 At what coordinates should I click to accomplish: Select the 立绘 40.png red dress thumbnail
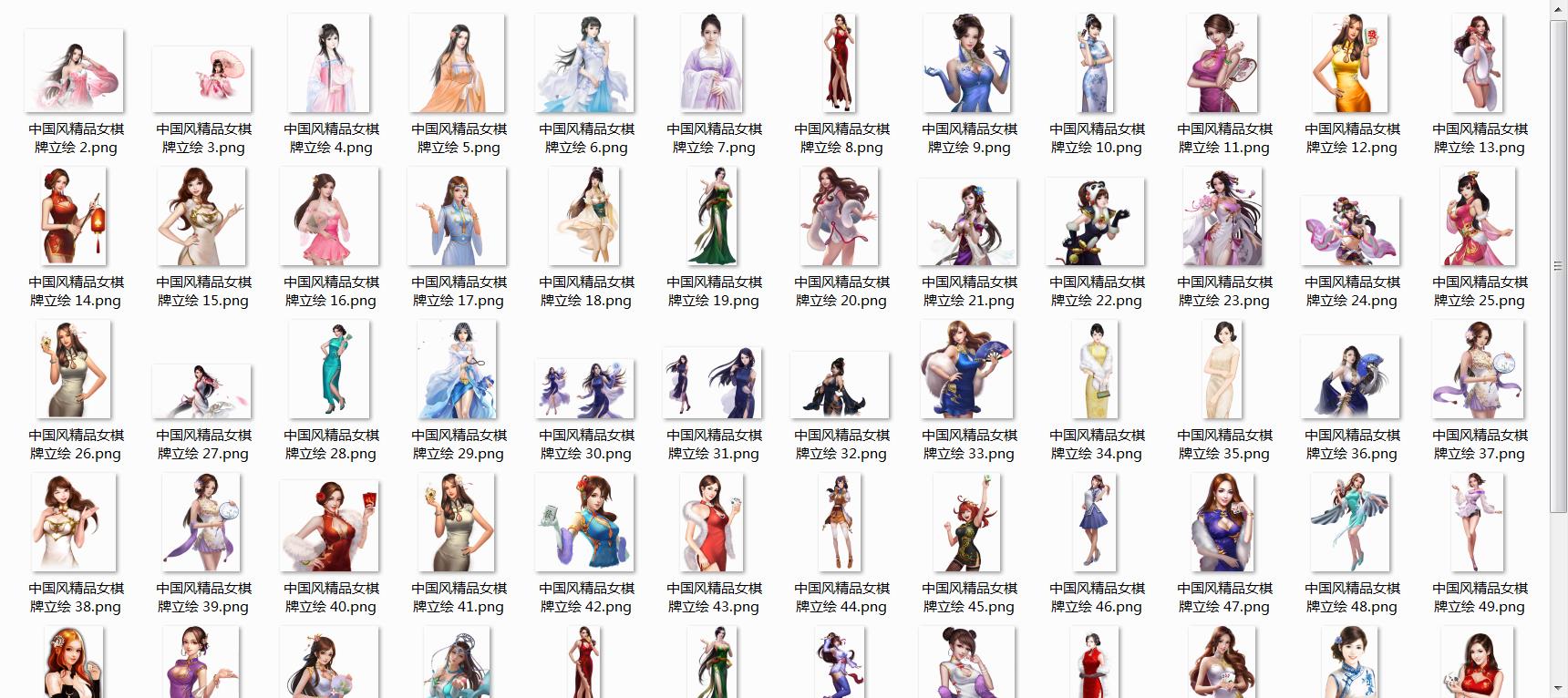tap(329, 525)
